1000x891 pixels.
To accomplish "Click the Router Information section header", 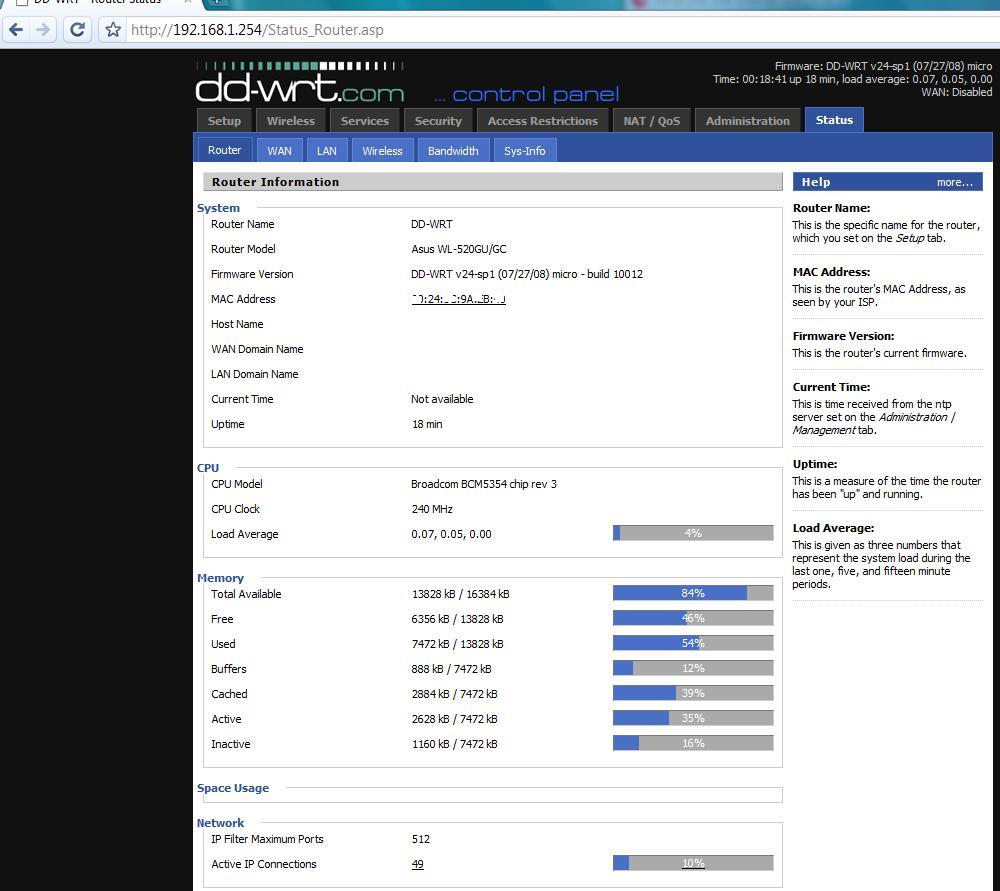I will pos(492,182).
